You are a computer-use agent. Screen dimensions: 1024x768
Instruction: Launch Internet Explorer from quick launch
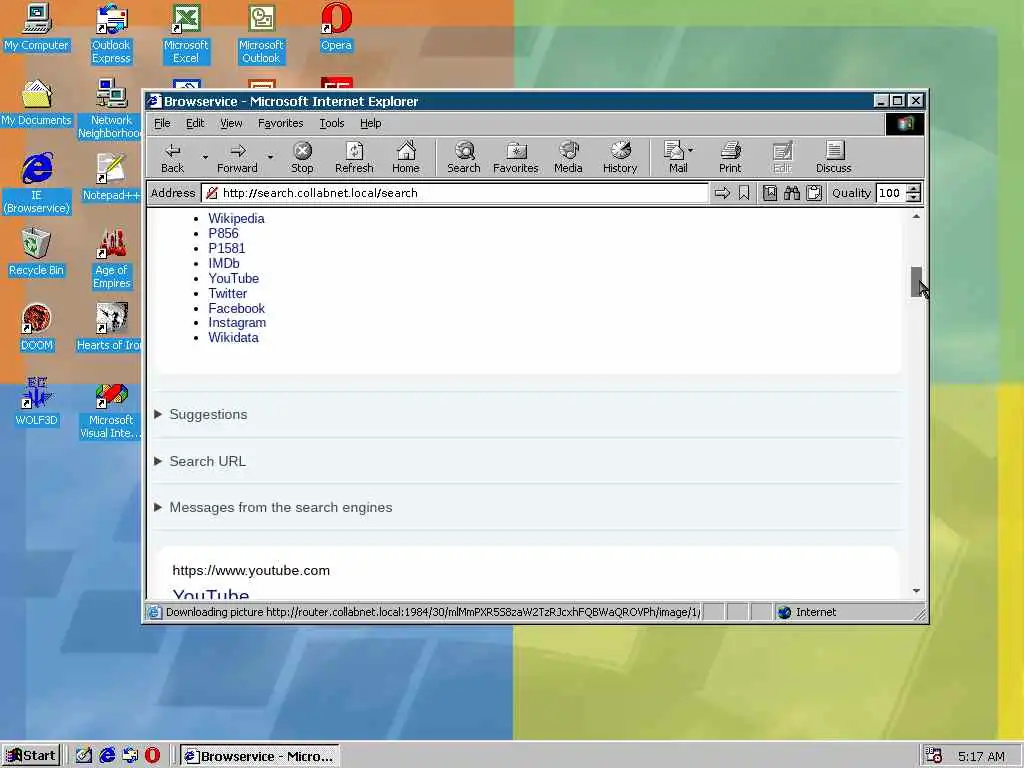(107, 755)
